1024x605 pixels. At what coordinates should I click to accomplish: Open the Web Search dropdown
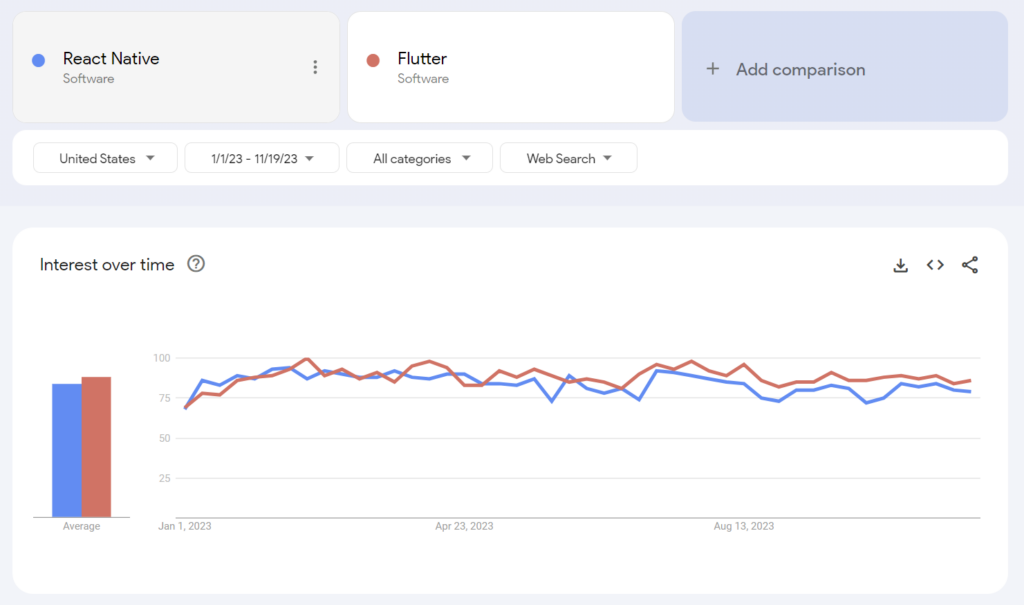coord(568,157)
